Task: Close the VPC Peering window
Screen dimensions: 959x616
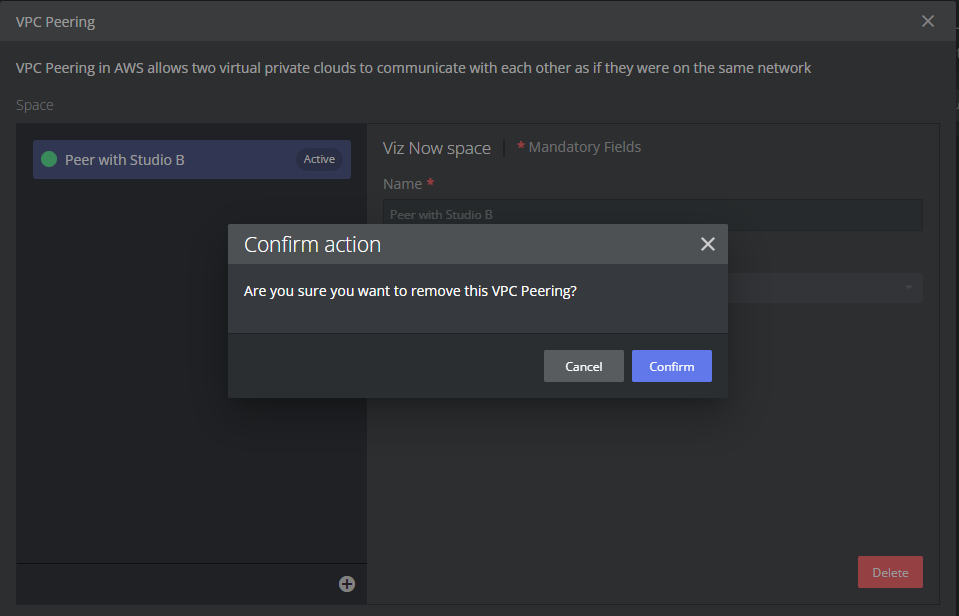Action: pyautogui.click(x=927, y=21)
